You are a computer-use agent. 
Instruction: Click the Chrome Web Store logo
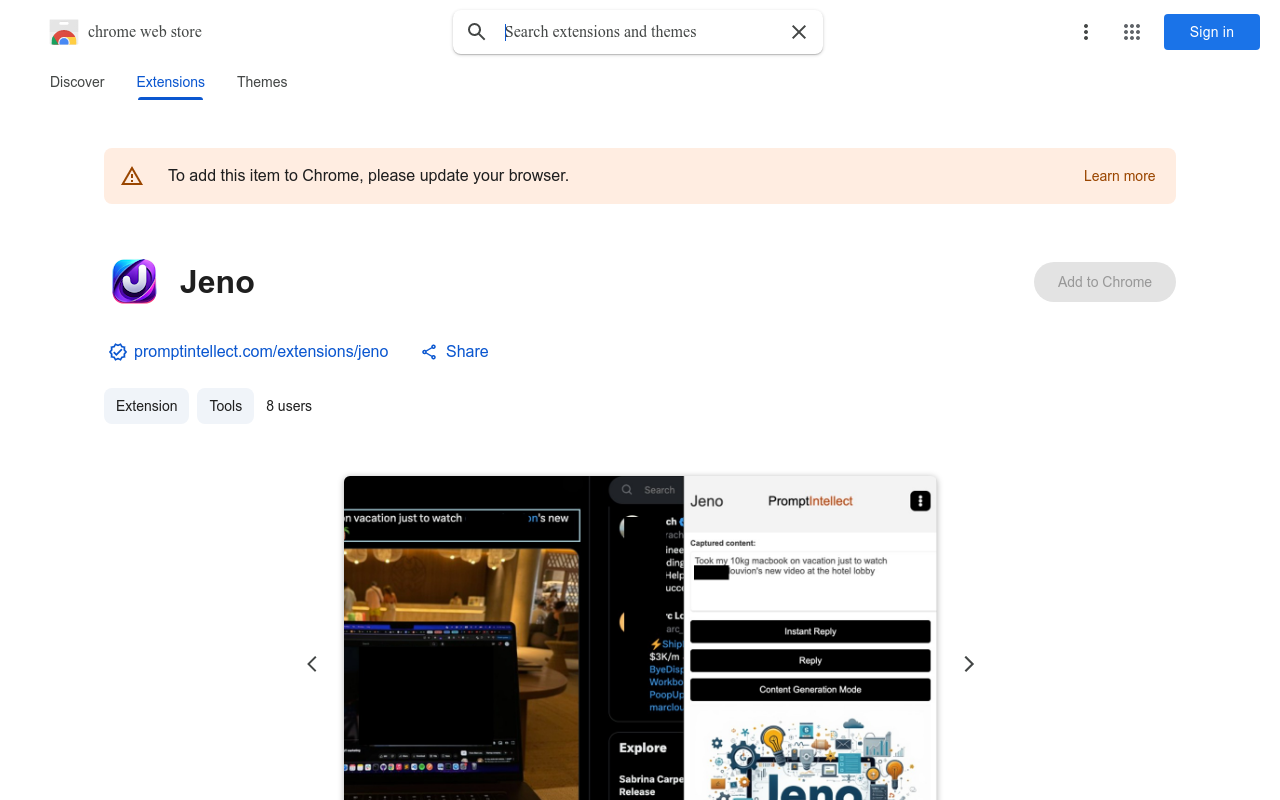(x=64, y=32)
